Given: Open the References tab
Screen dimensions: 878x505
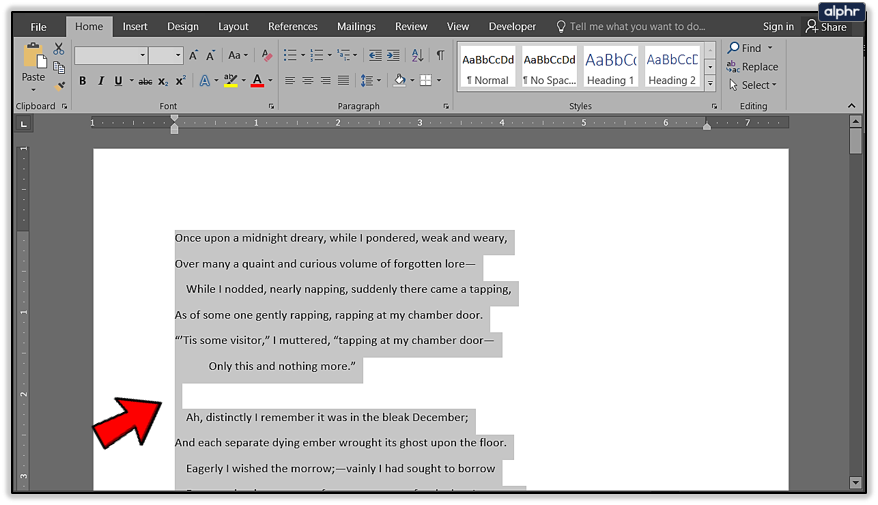Looking at the screenshot, I should coord(292,27).
